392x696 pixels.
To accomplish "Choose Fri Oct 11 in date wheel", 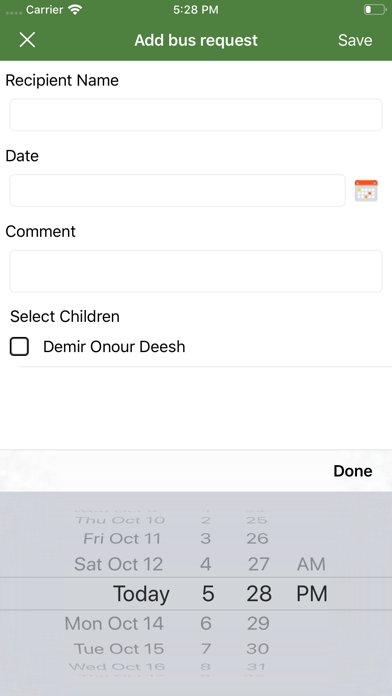I will click(122, 539).
